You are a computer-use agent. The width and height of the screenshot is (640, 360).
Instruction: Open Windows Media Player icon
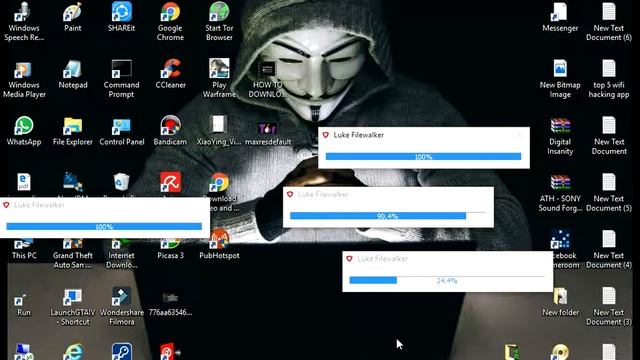click(24, 79)
